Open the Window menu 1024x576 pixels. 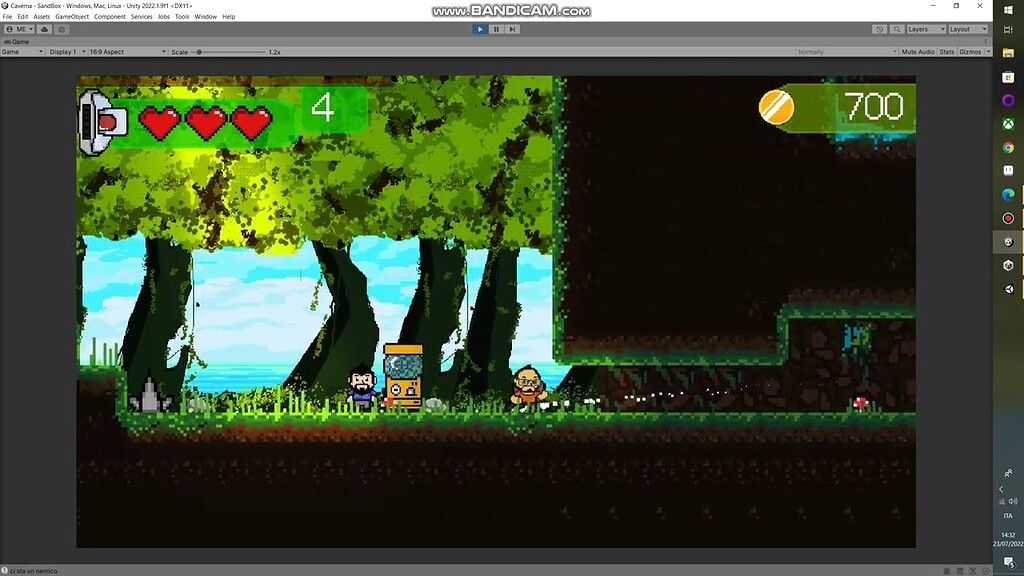tap(206, 16)
